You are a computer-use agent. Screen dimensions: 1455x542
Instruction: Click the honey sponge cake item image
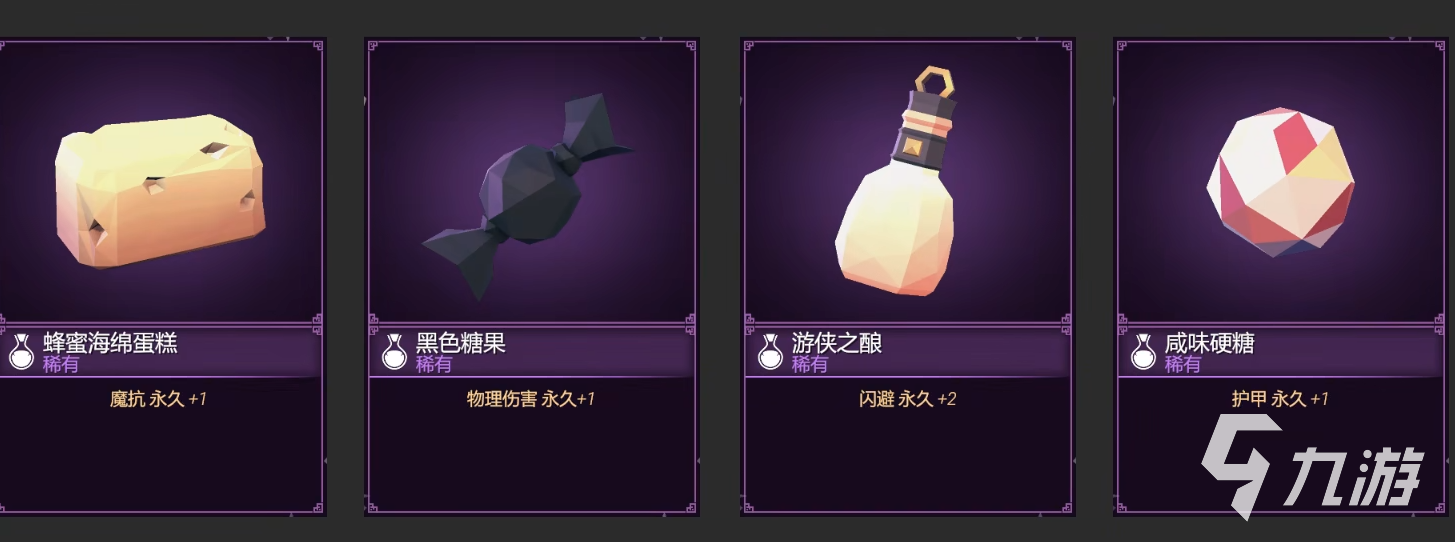point(160,191)
